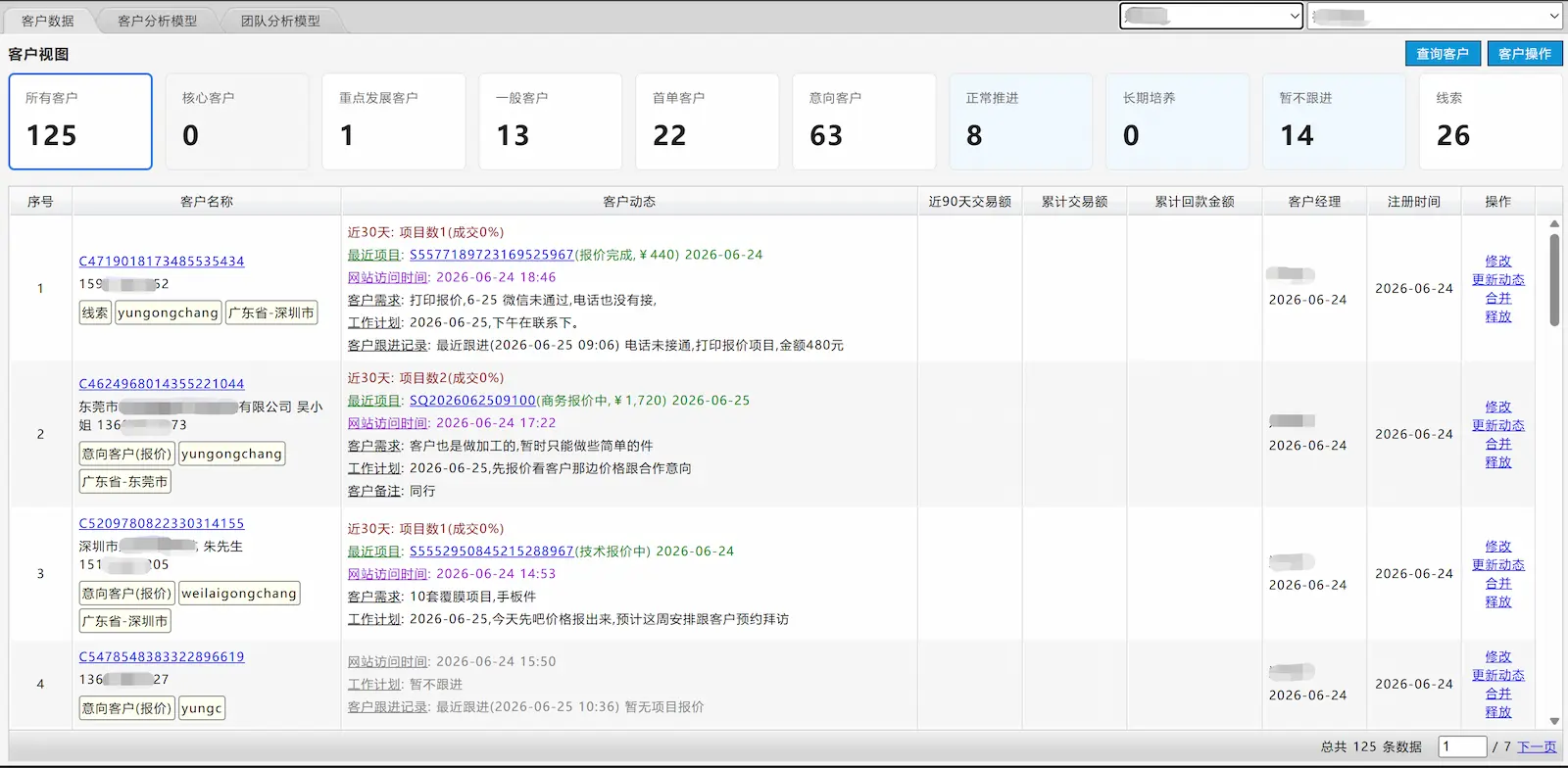Filter by the 正常推进 card showing 8
This screenshot has height=768, width=1568.
(x=1021, y=121)
